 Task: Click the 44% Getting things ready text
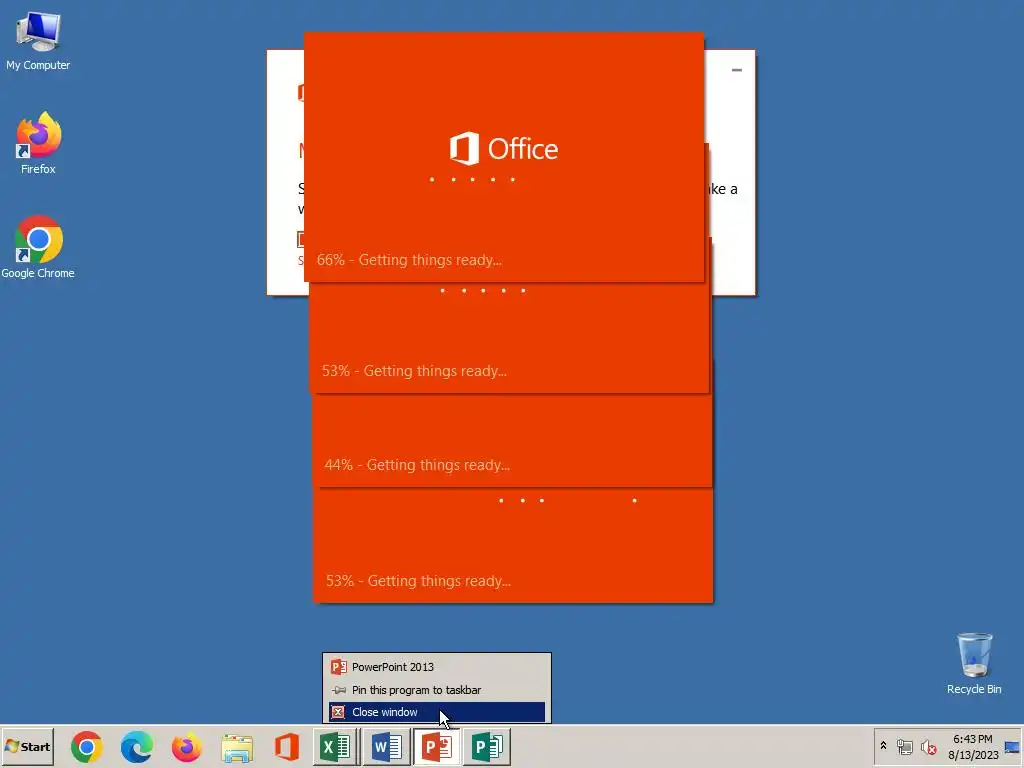pos(417,465)
